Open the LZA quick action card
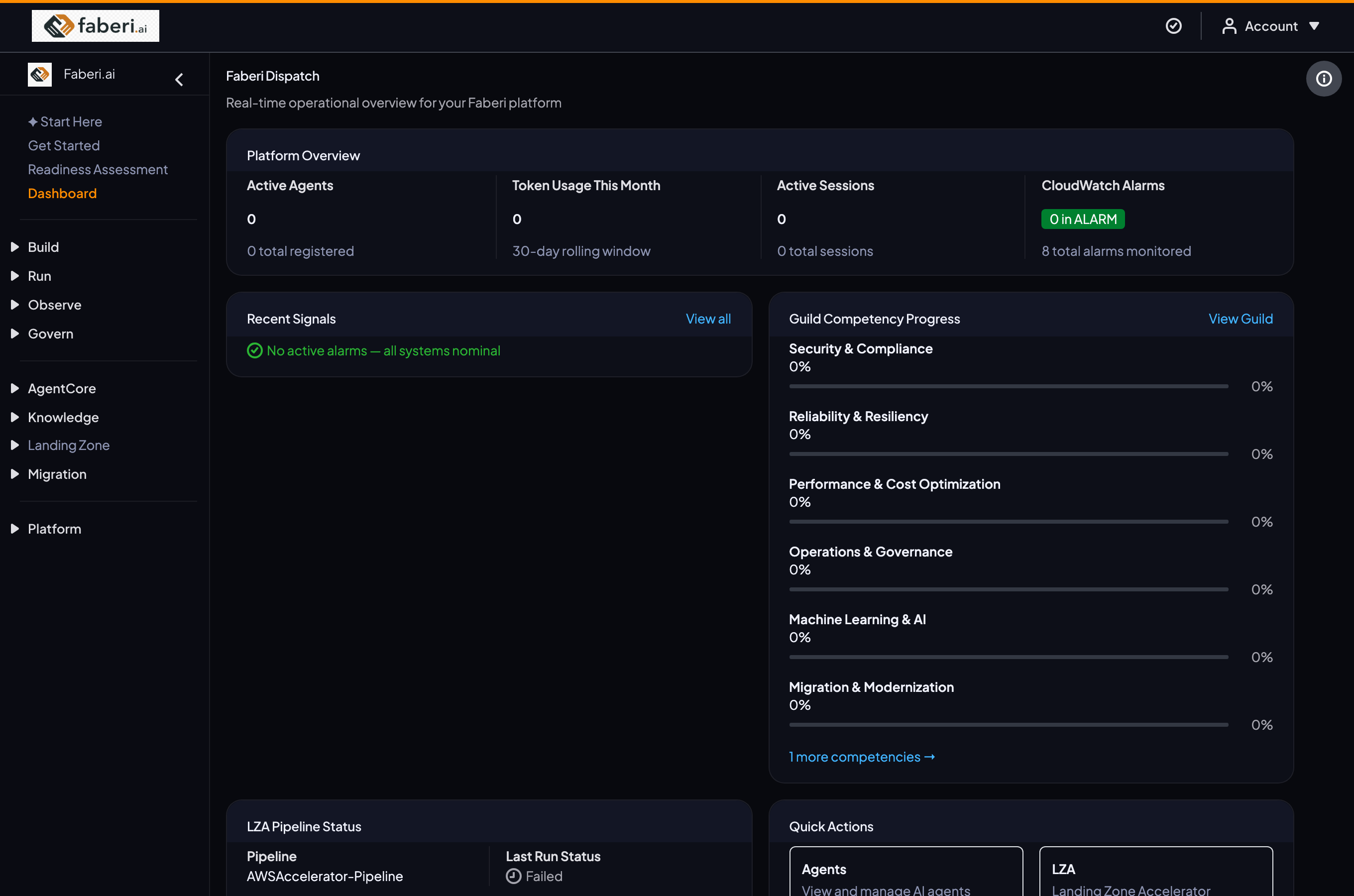This screenshot has height=896, width=1354. [1156, 872]
